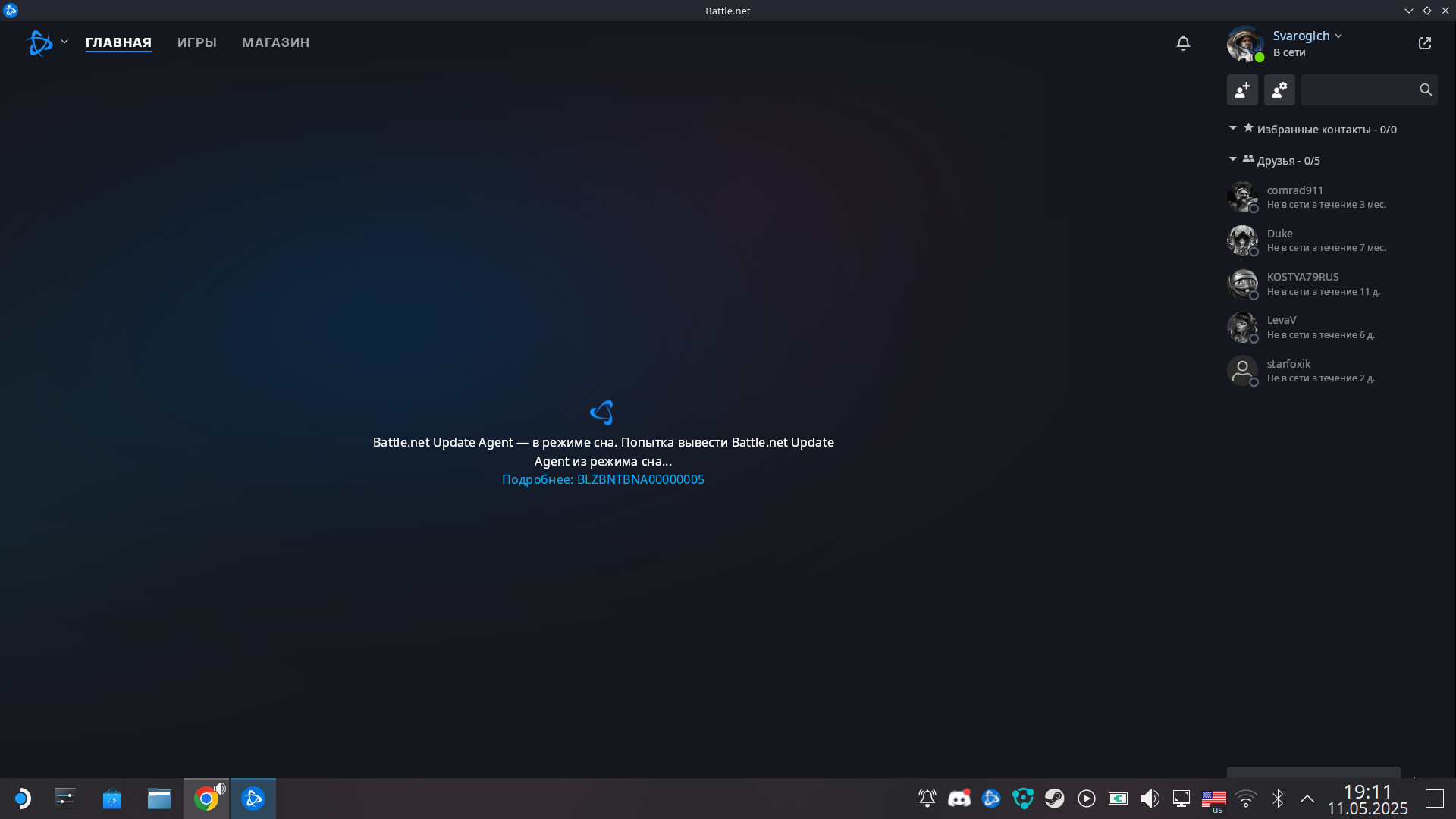1456x819 pixels.
Task: Open Bluetooth tray icon
Action: 1278,799
